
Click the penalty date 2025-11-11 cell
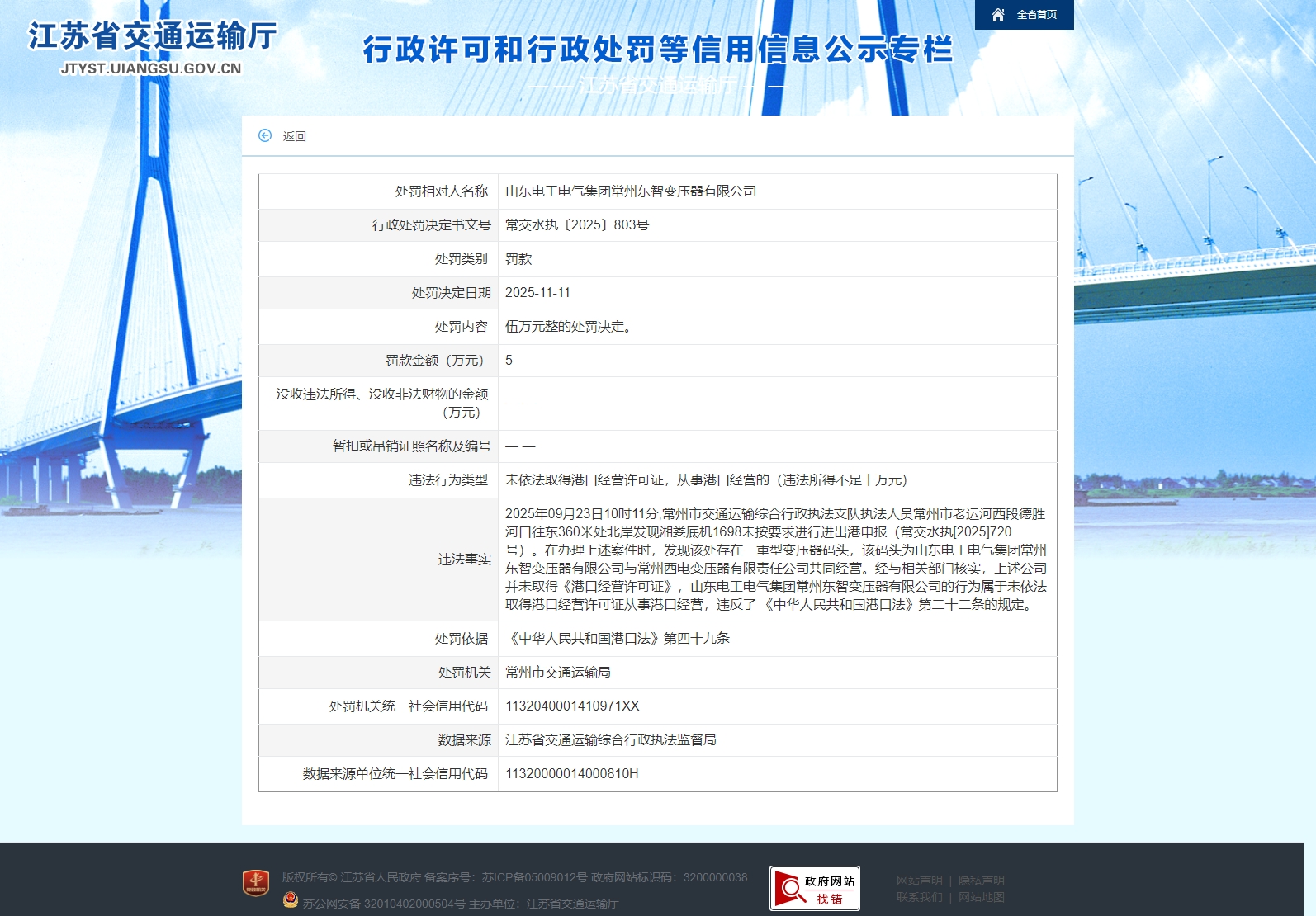[x=537, y=292]
